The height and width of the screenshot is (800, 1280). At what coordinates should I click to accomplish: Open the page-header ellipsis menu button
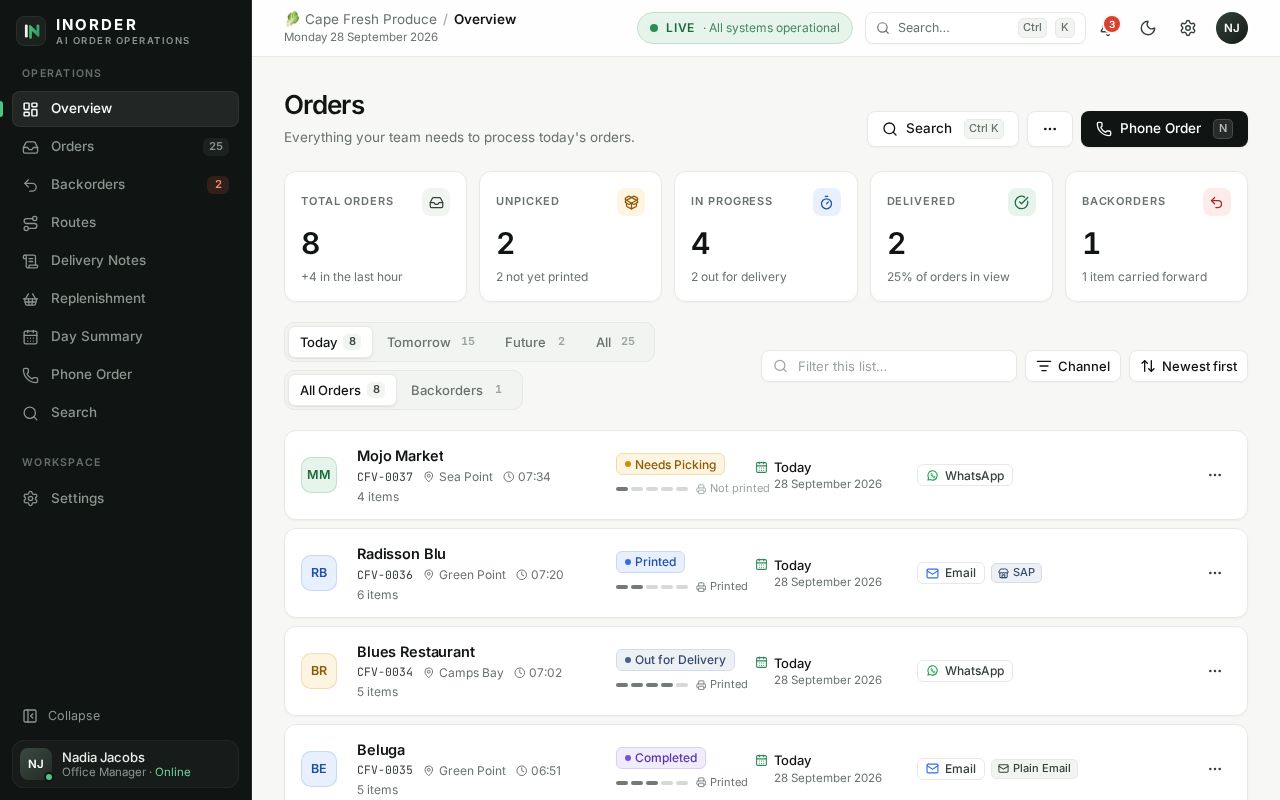click(1050, 129)
